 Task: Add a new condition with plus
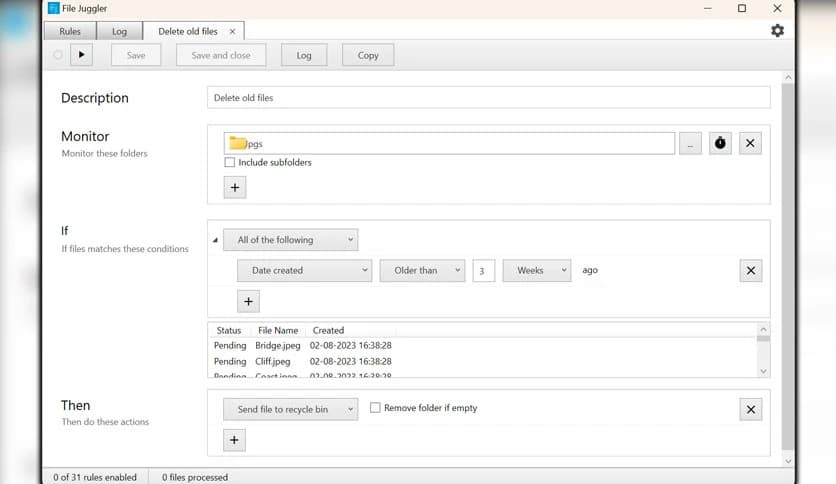coord(248,302)
